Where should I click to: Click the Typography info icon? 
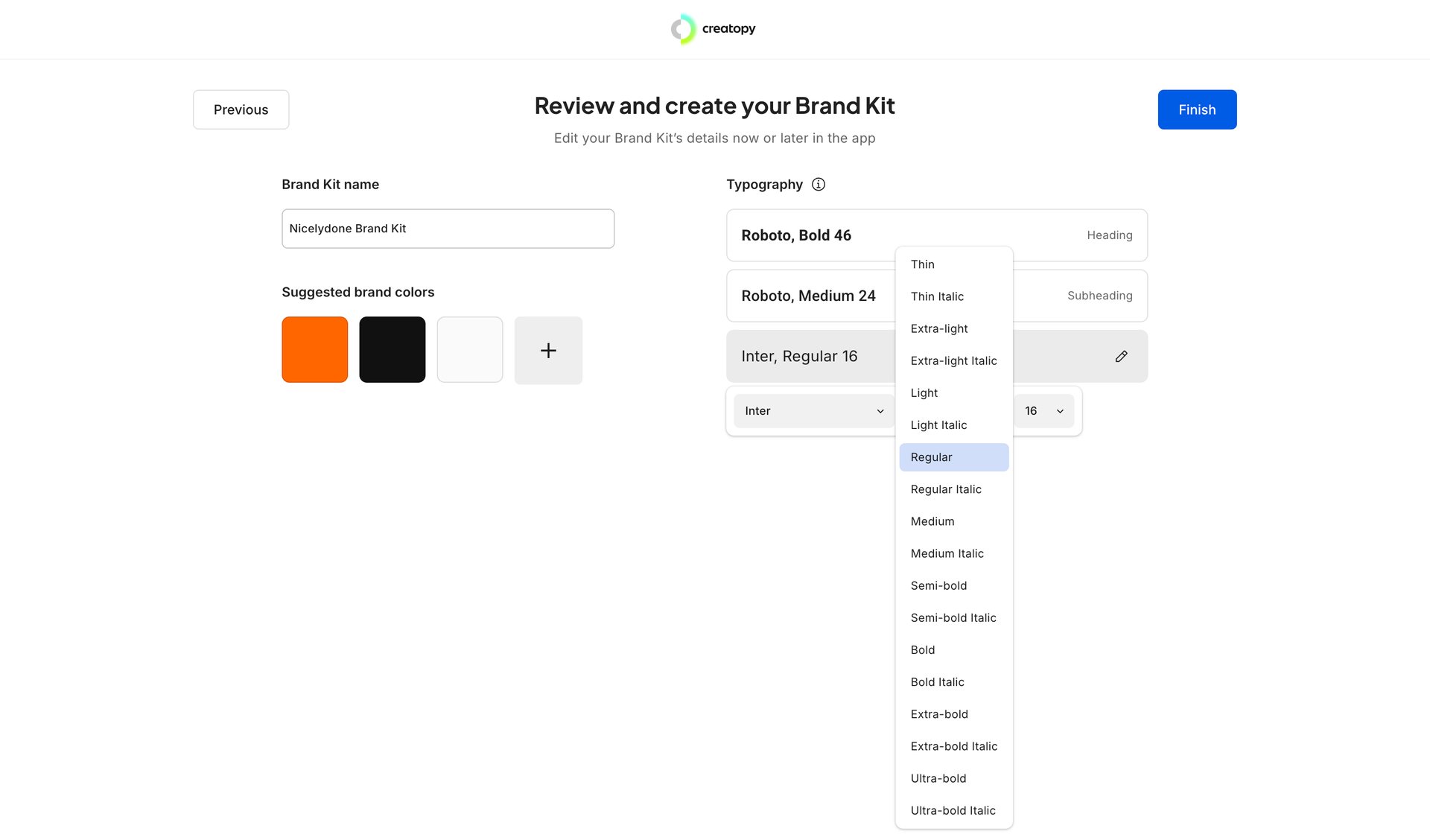tap(818, 184)
